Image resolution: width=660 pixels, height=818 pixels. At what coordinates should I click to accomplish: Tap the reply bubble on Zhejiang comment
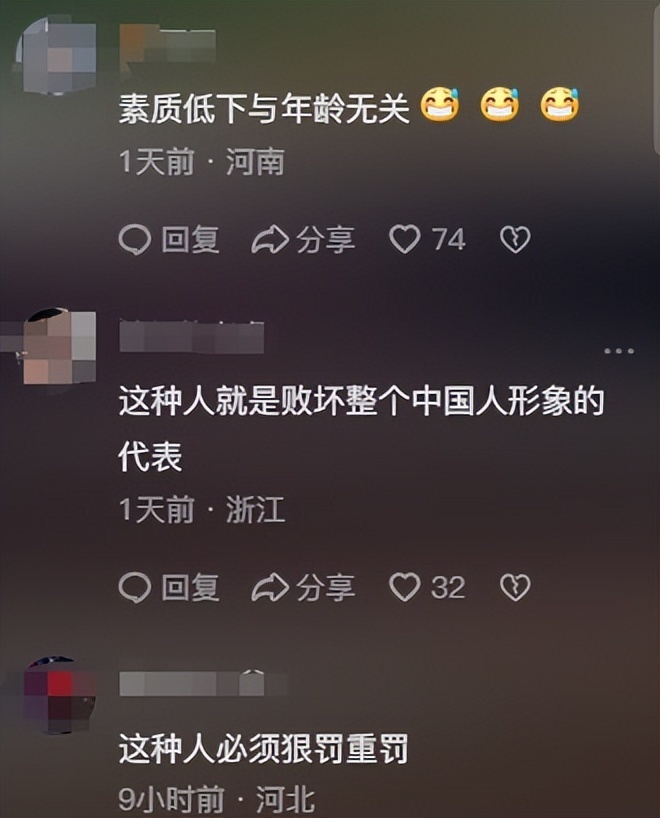point(135,588)
